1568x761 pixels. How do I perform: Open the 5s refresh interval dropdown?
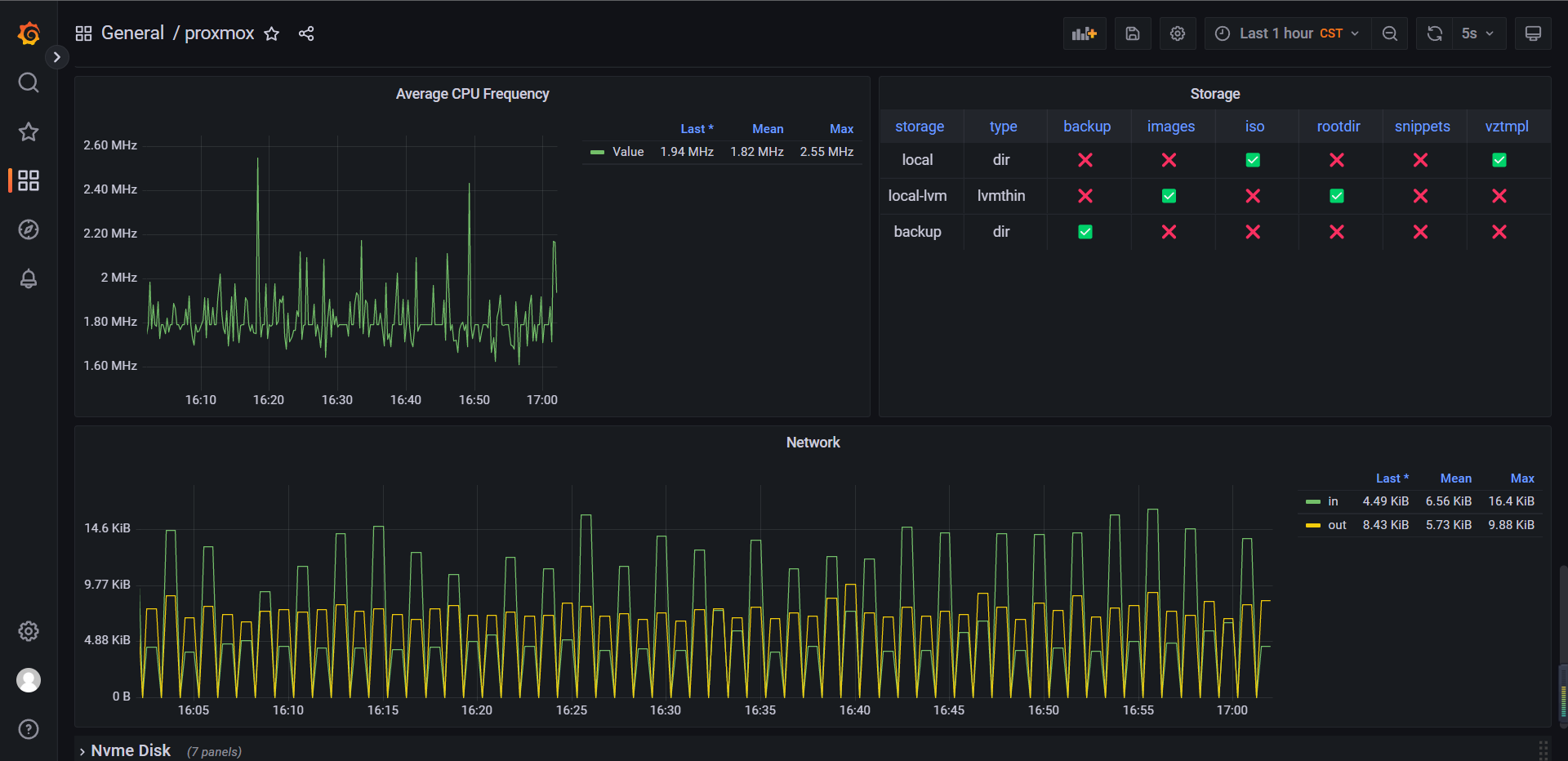point(1478,33)
